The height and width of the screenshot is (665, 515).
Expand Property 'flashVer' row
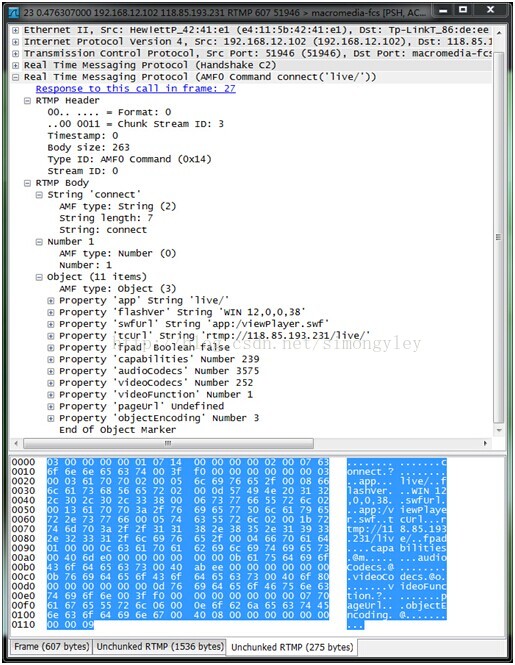coord(51,313)
